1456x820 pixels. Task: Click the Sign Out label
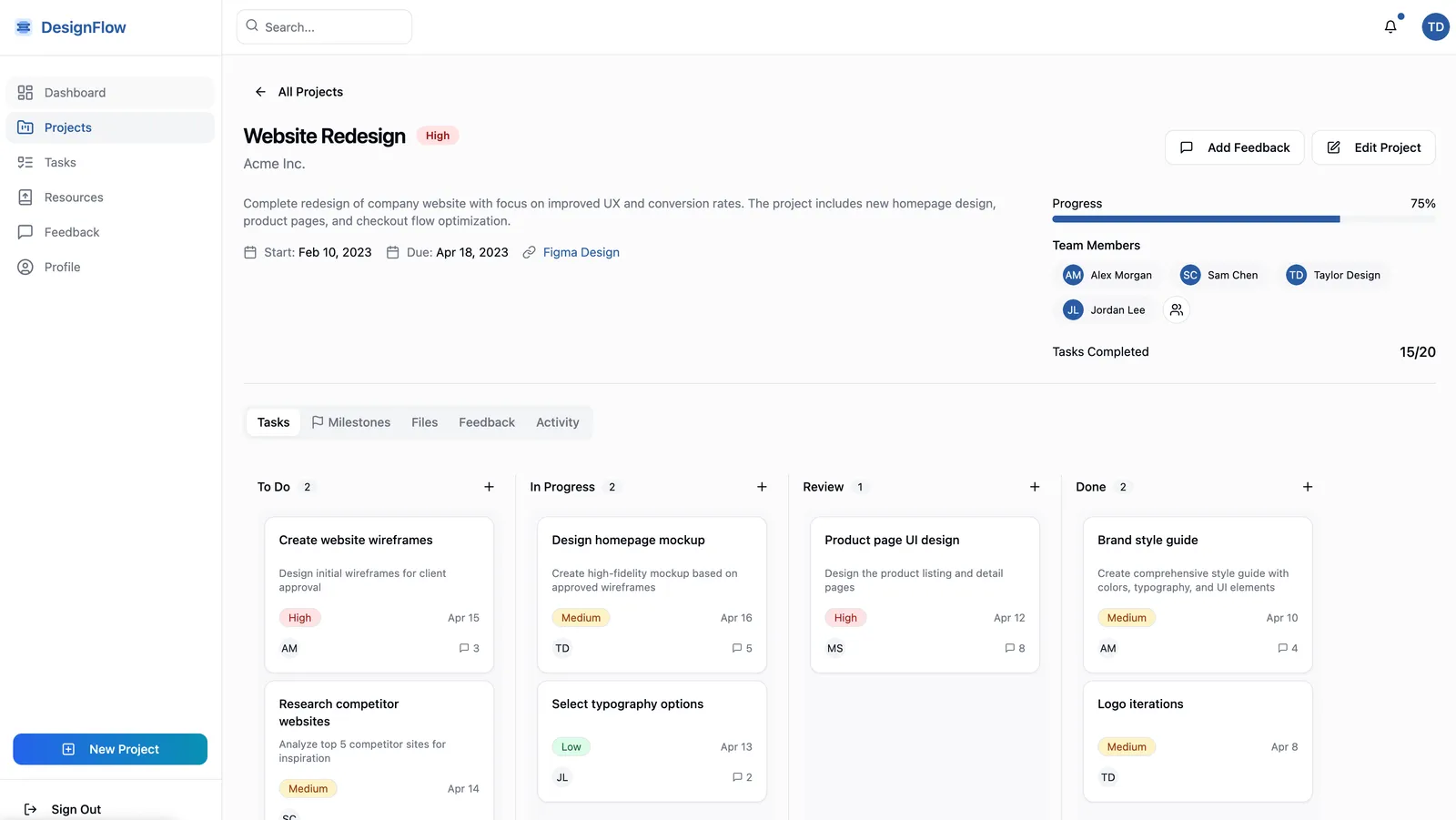coord(76,809)
